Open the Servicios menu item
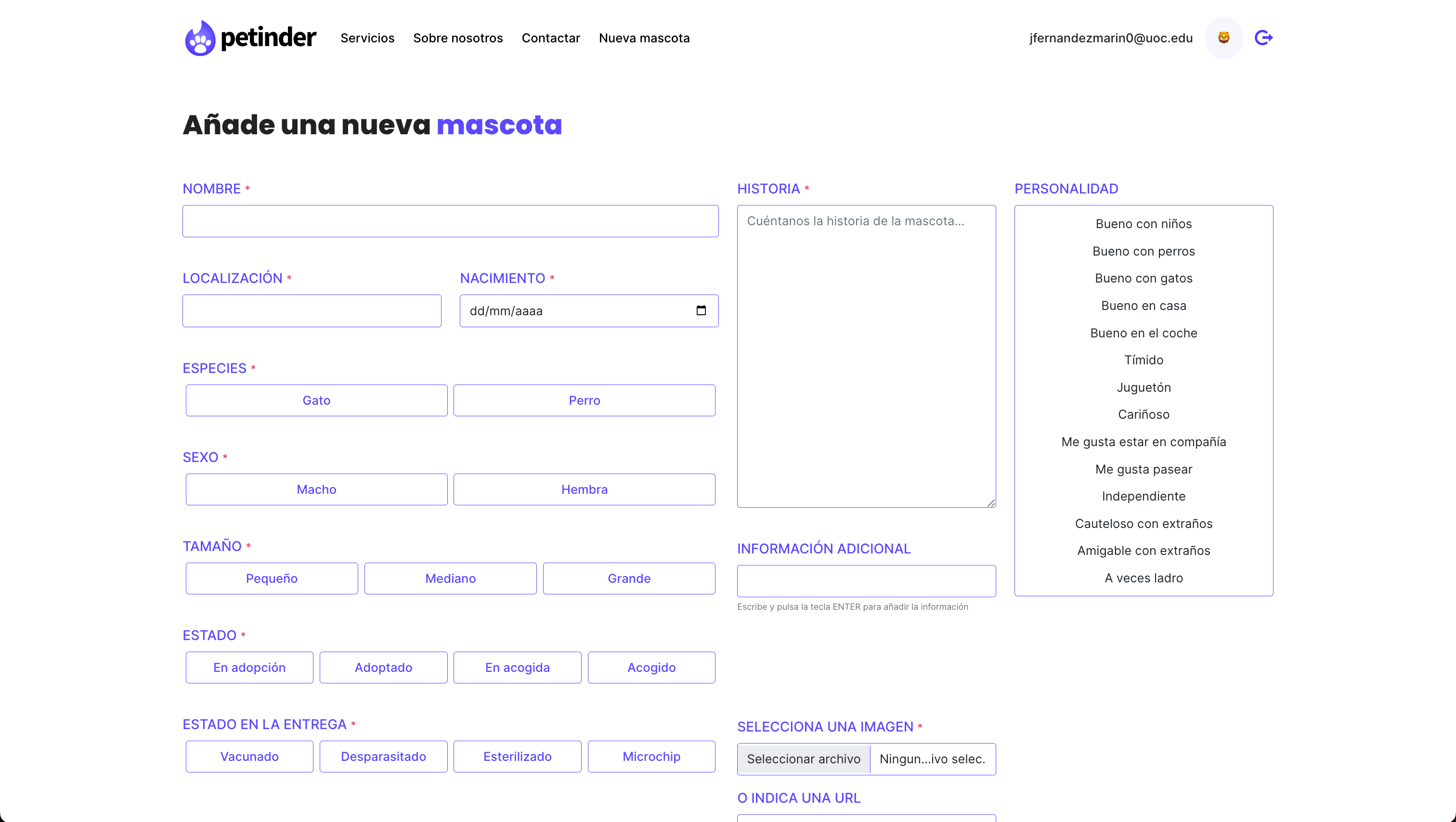This screenshot has width=1456, height=822. (367, 38)
